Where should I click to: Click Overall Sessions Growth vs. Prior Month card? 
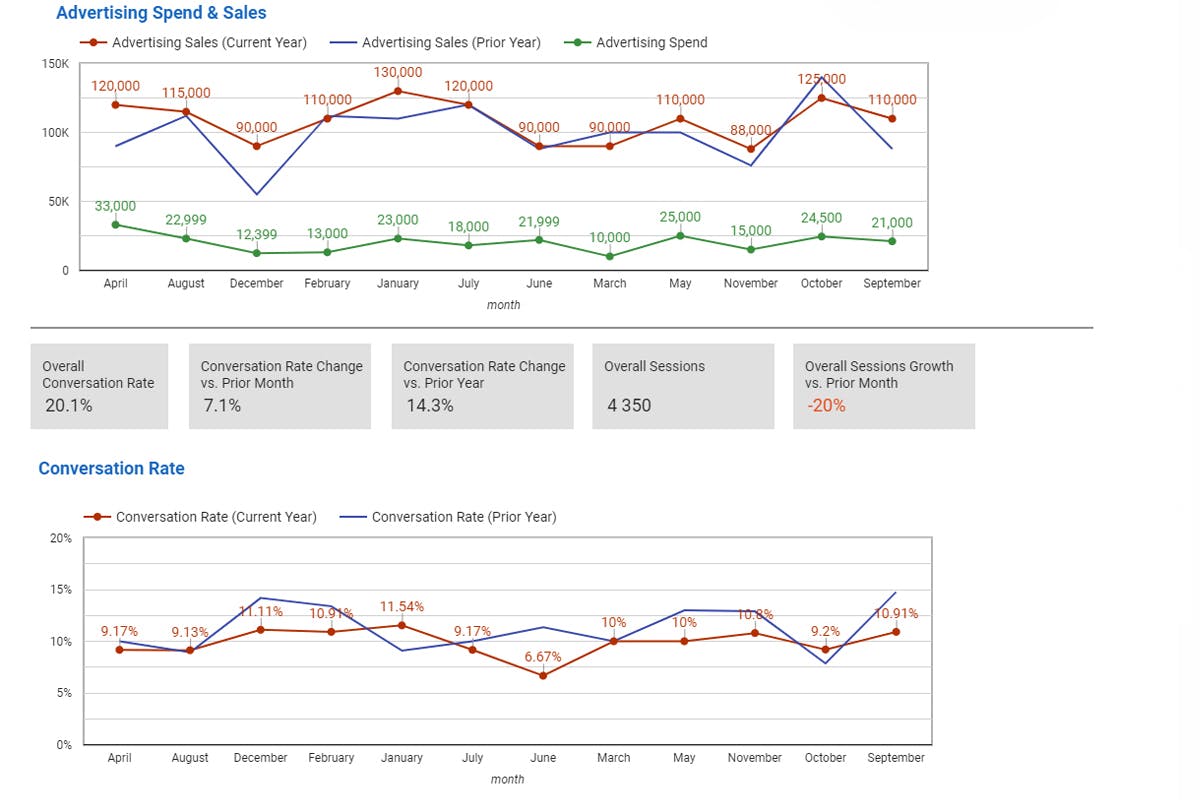pyautogui.click(x=884, y=386)
